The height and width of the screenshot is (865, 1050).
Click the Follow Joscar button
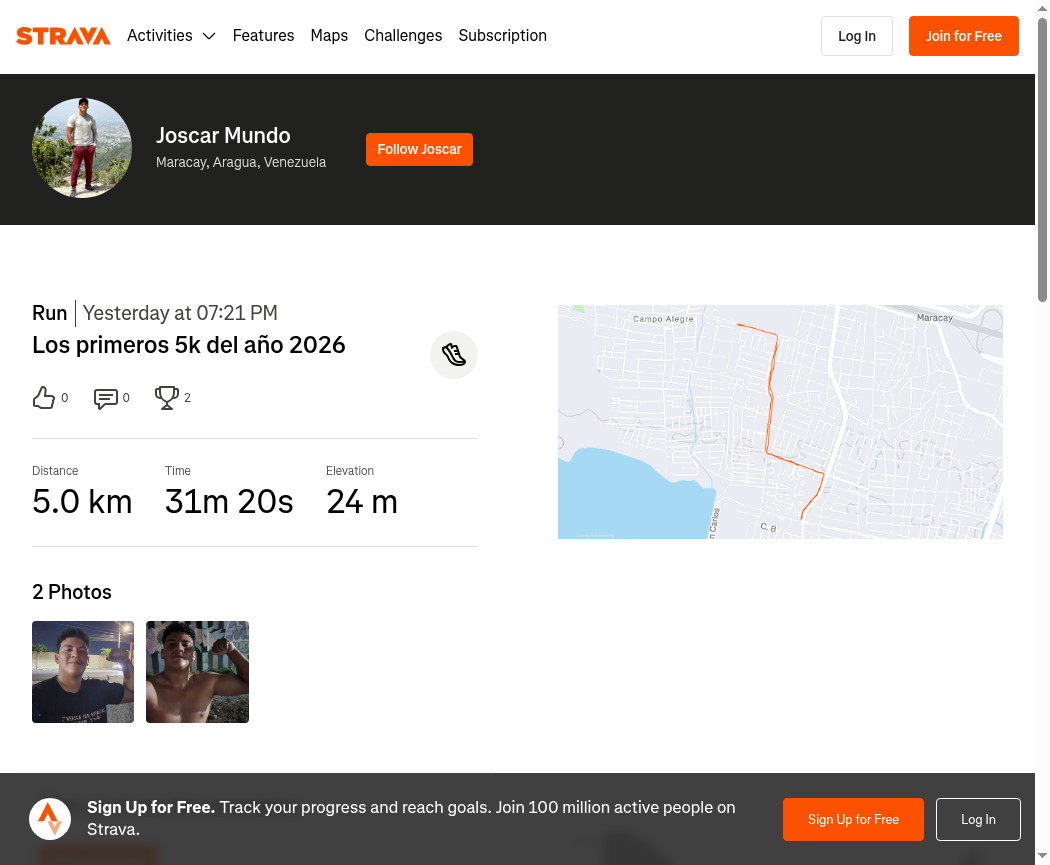coord(419,149)
